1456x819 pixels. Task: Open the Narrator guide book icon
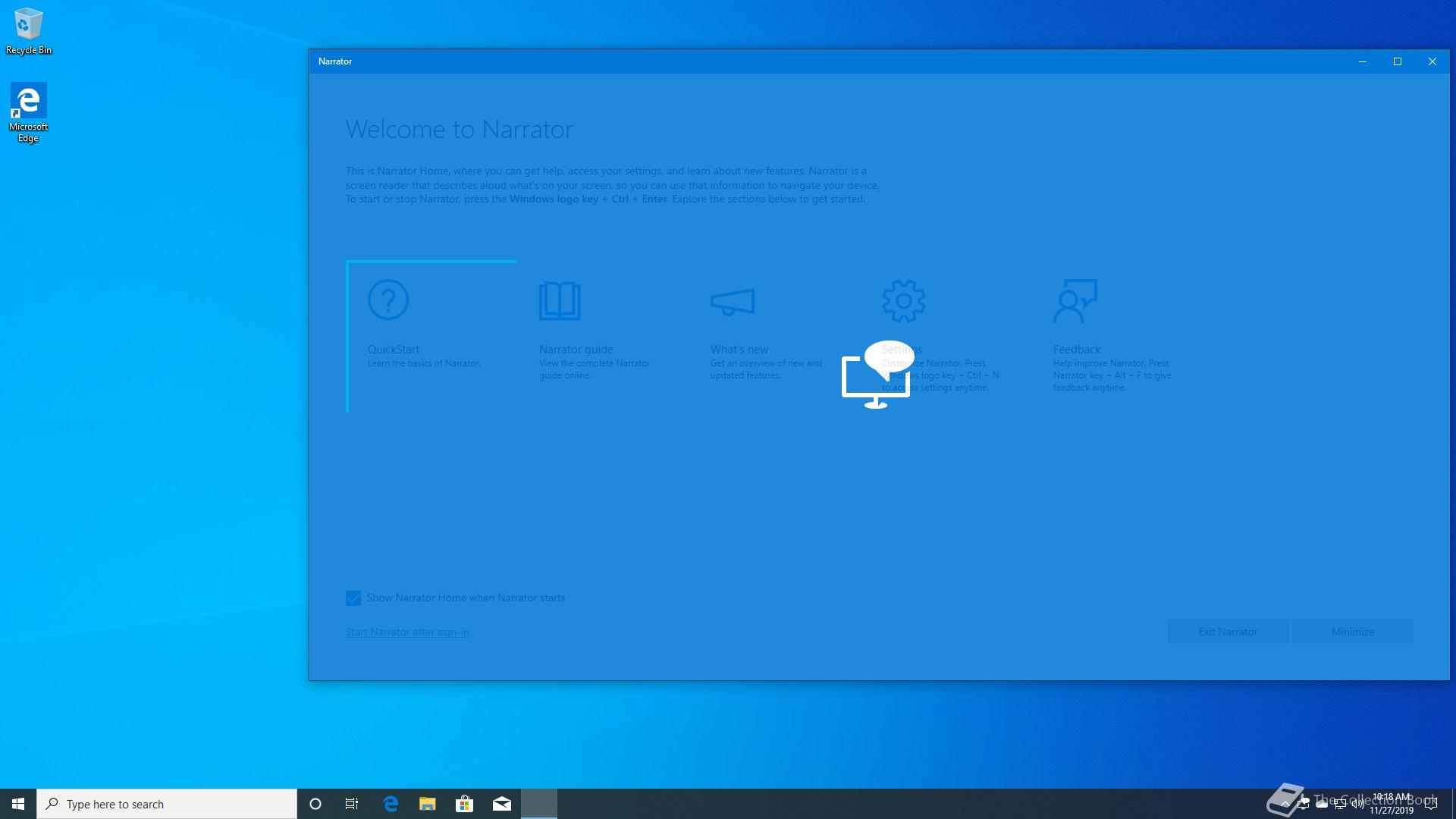560,300
